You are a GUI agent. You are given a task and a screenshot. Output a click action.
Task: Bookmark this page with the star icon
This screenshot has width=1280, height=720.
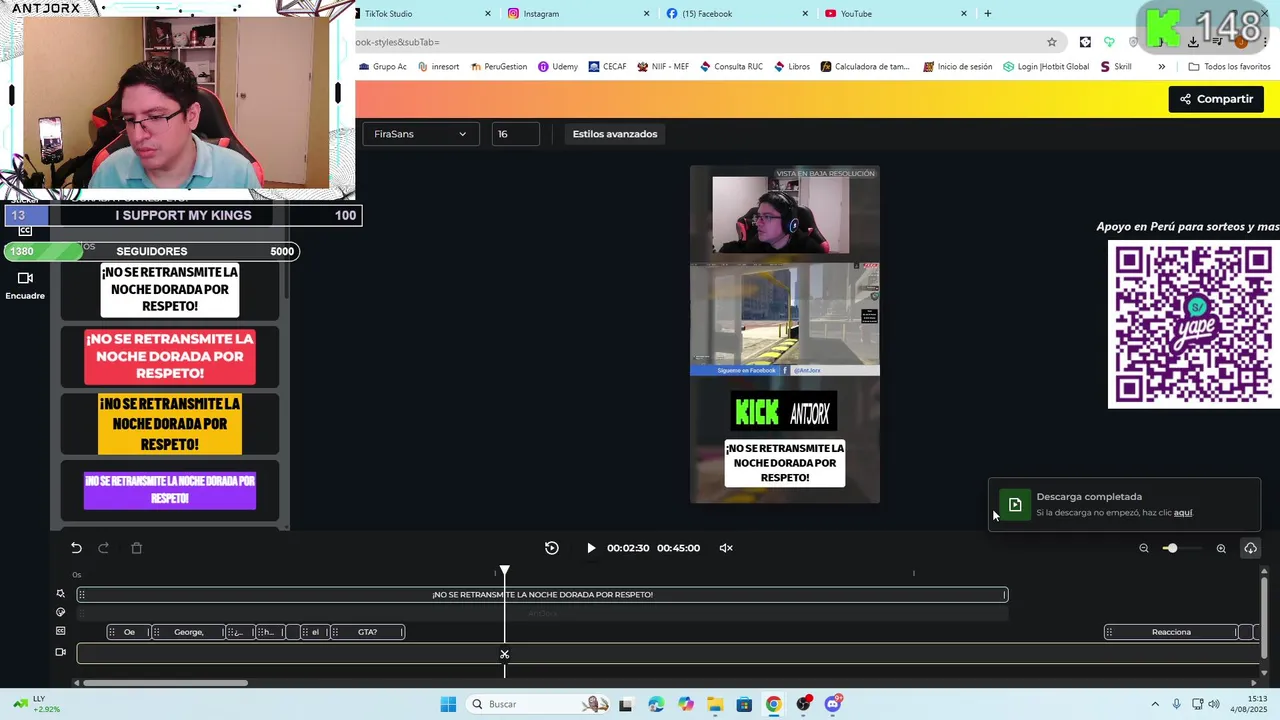click(x=1052, y=42)
